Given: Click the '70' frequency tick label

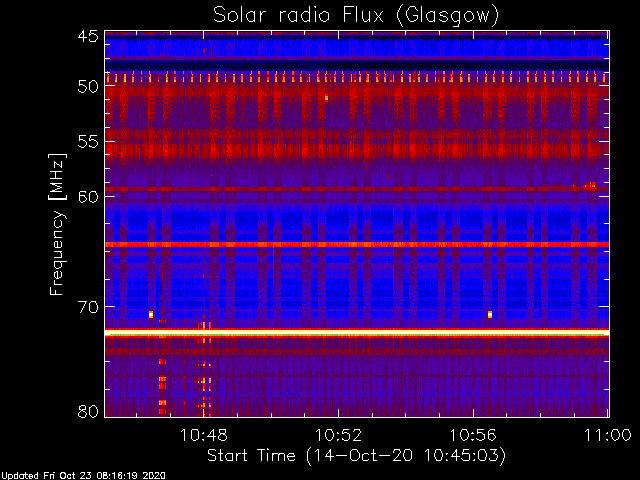Looking at the screenshot, I should pos(88,307).
